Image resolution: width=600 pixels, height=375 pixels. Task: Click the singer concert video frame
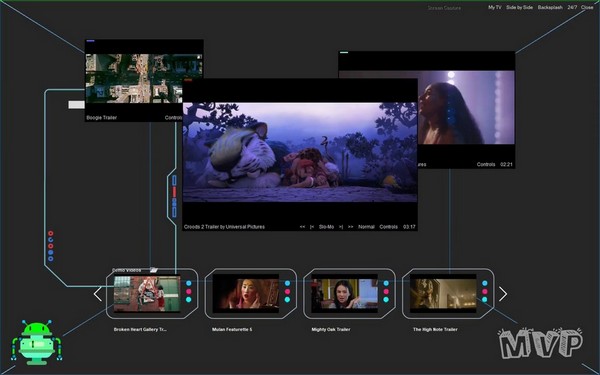[466, 107]
